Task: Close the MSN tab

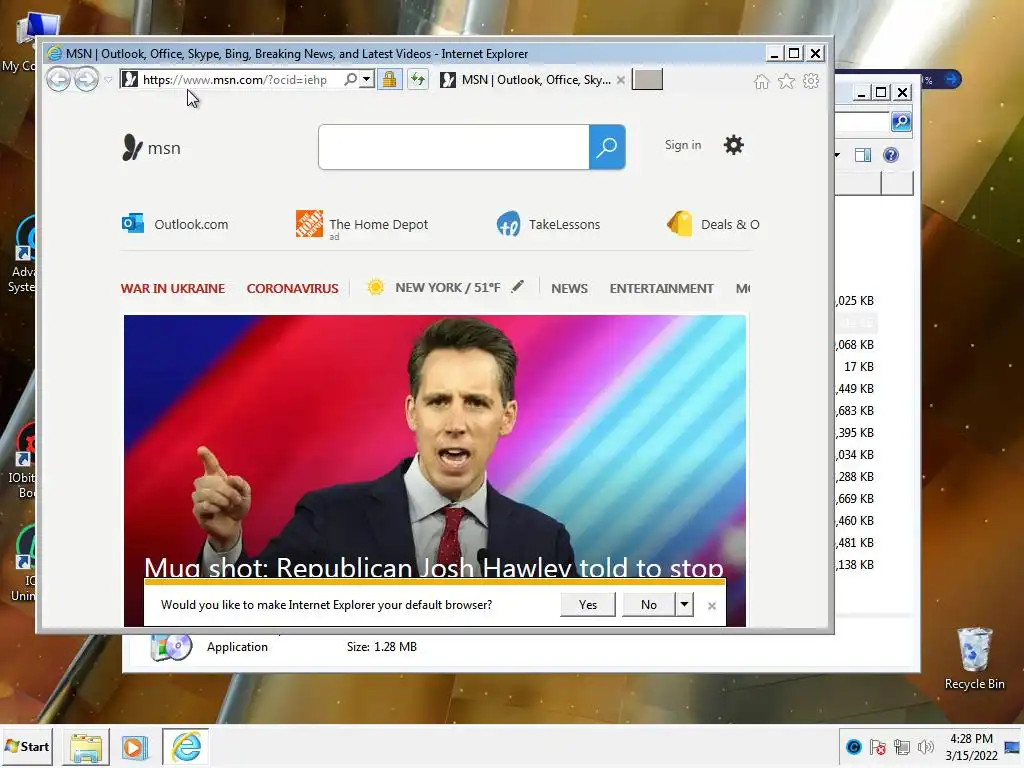Action: (620, 80)
